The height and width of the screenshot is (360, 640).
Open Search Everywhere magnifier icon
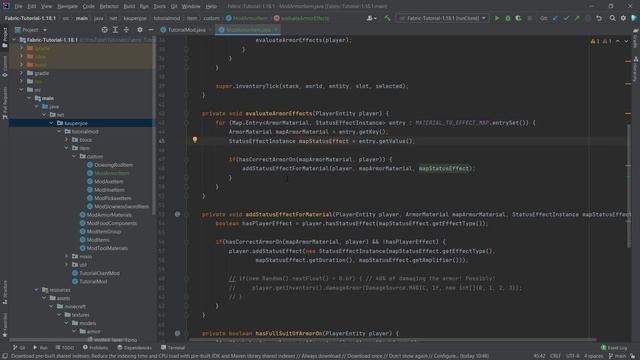pyautogui.click(x=612, y=18)
